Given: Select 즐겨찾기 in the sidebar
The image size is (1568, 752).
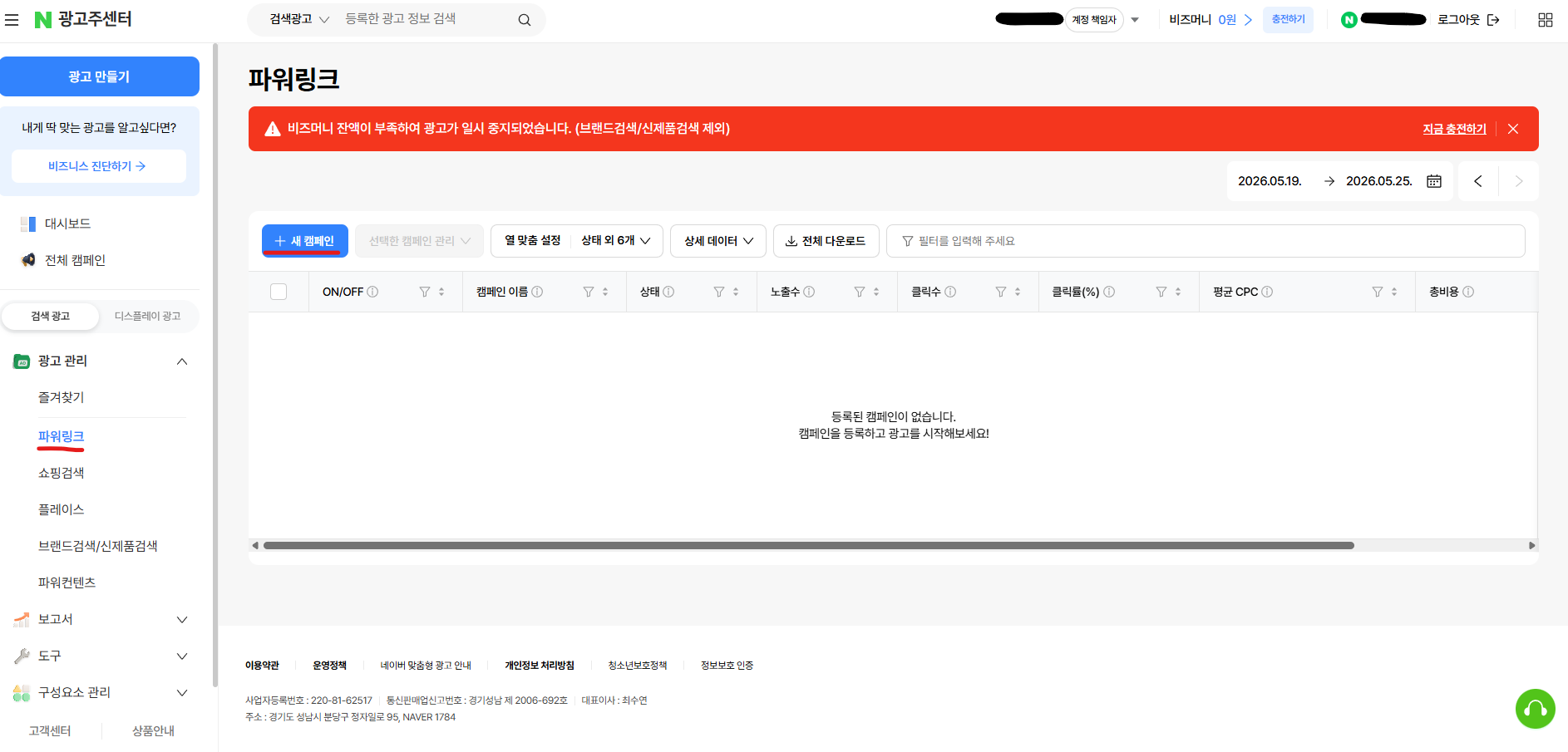Looking at the screenshot, I should point(62,397).
